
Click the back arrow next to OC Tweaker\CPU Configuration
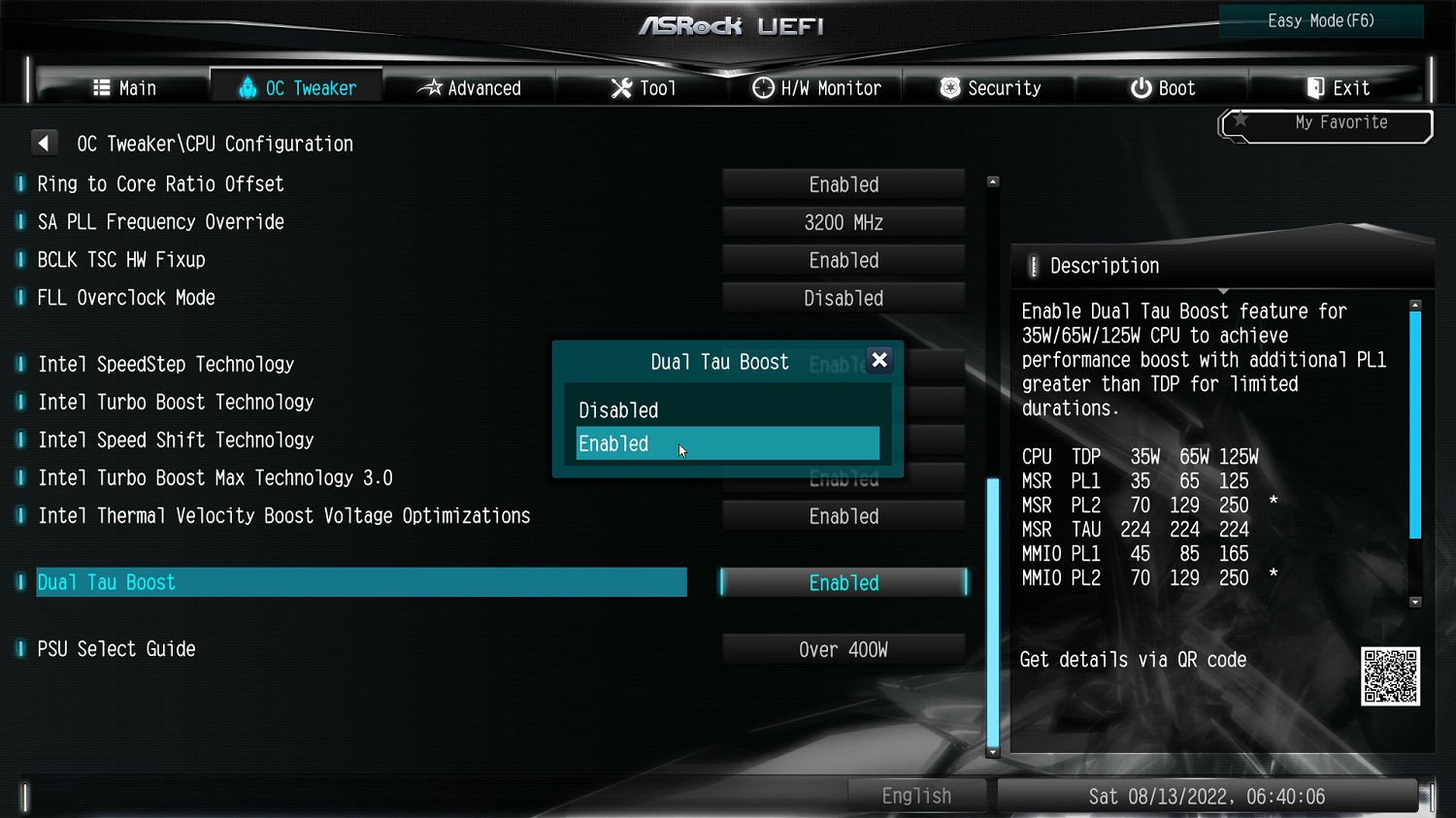(44, 143)
